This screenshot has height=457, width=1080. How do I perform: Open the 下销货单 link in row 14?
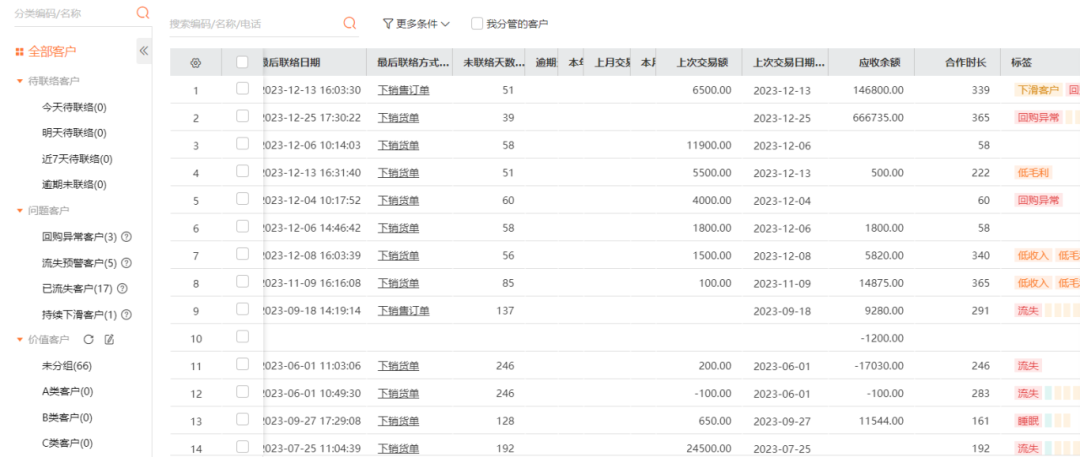coord(398,449)
